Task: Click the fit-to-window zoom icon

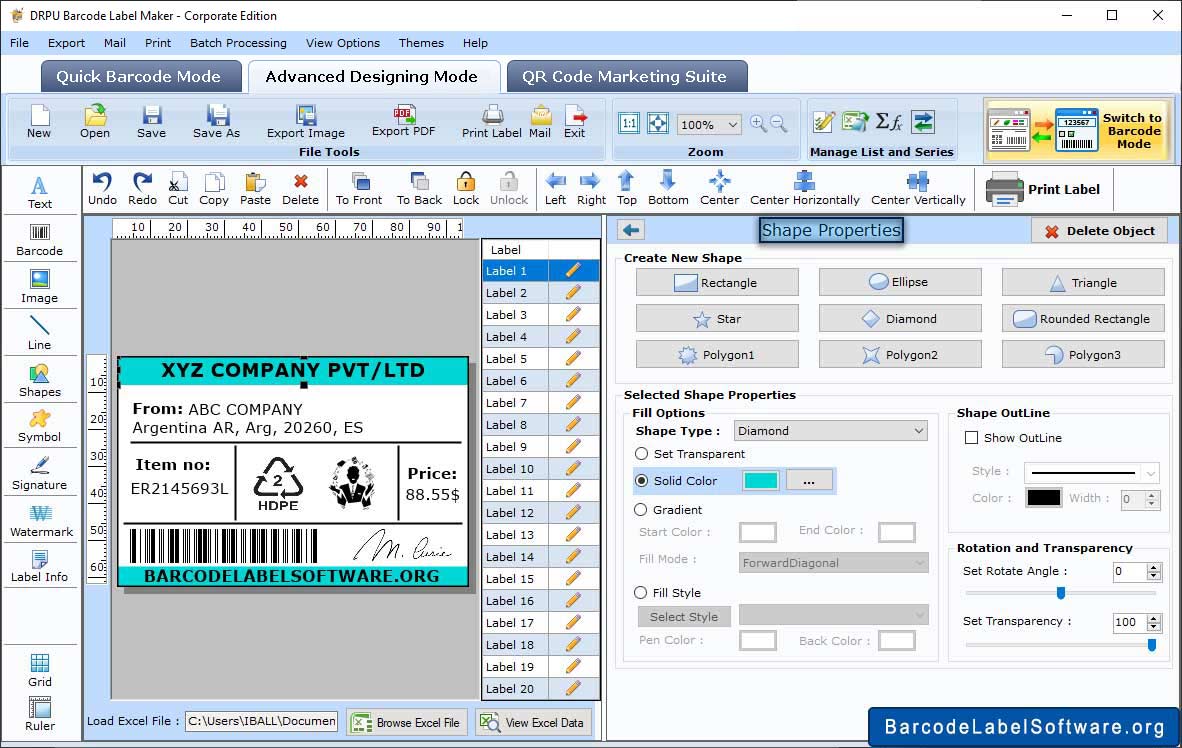Action: coord(658,124)
